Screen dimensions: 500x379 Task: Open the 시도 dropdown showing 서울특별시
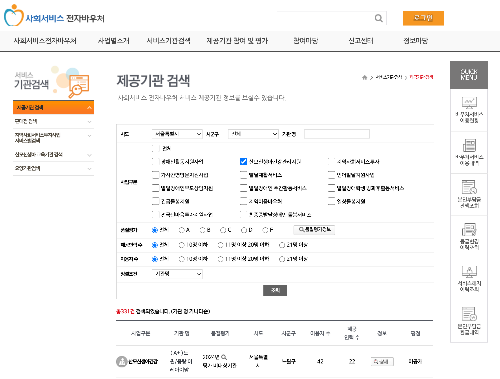(x=177, y=134)
